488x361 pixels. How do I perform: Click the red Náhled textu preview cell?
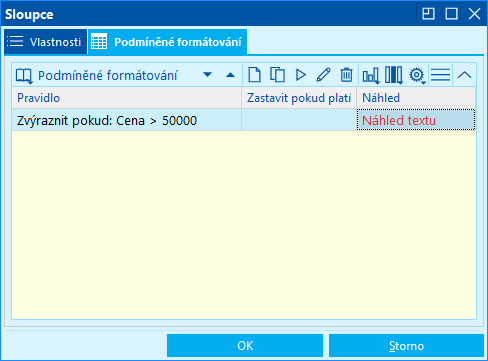pyautogui.click(x=416, y=120)
